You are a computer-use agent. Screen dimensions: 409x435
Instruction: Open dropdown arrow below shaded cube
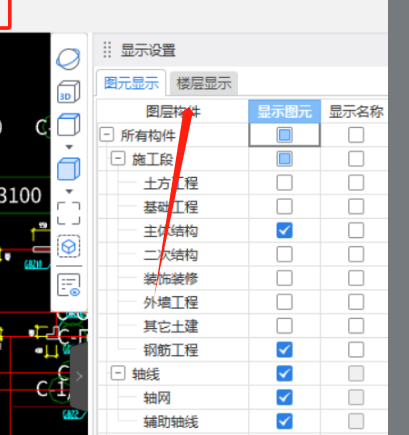pos(69,191)
